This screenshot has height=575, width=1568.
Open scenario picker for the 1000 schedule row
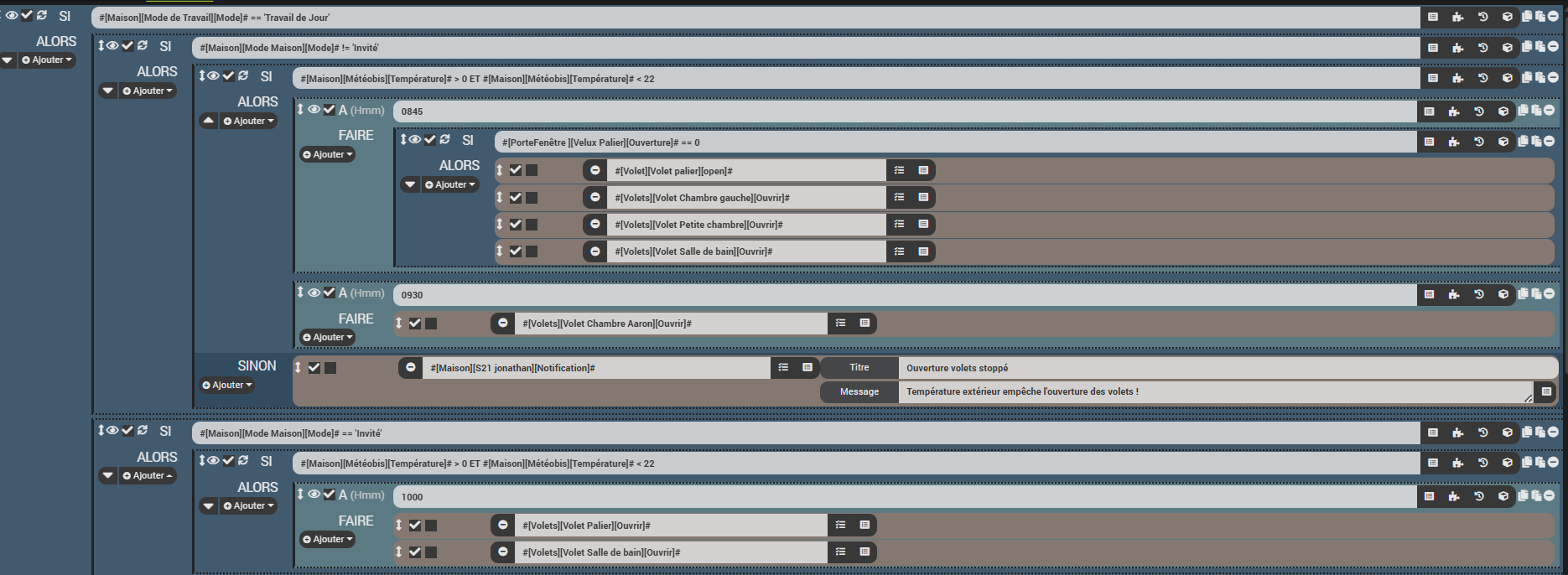(1478, 496)
